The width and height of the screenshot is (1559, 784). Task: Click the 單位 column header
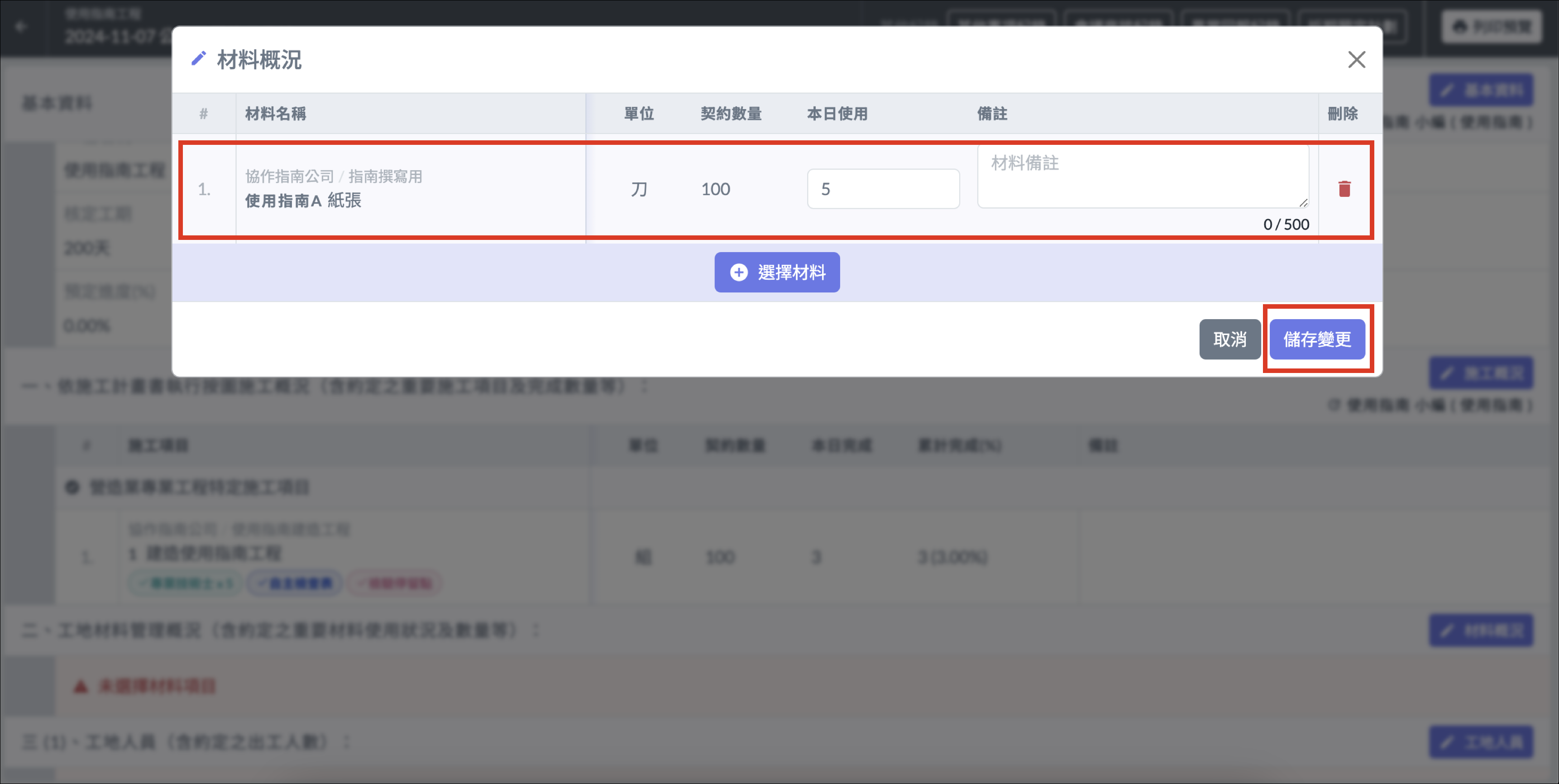[638, 113]
